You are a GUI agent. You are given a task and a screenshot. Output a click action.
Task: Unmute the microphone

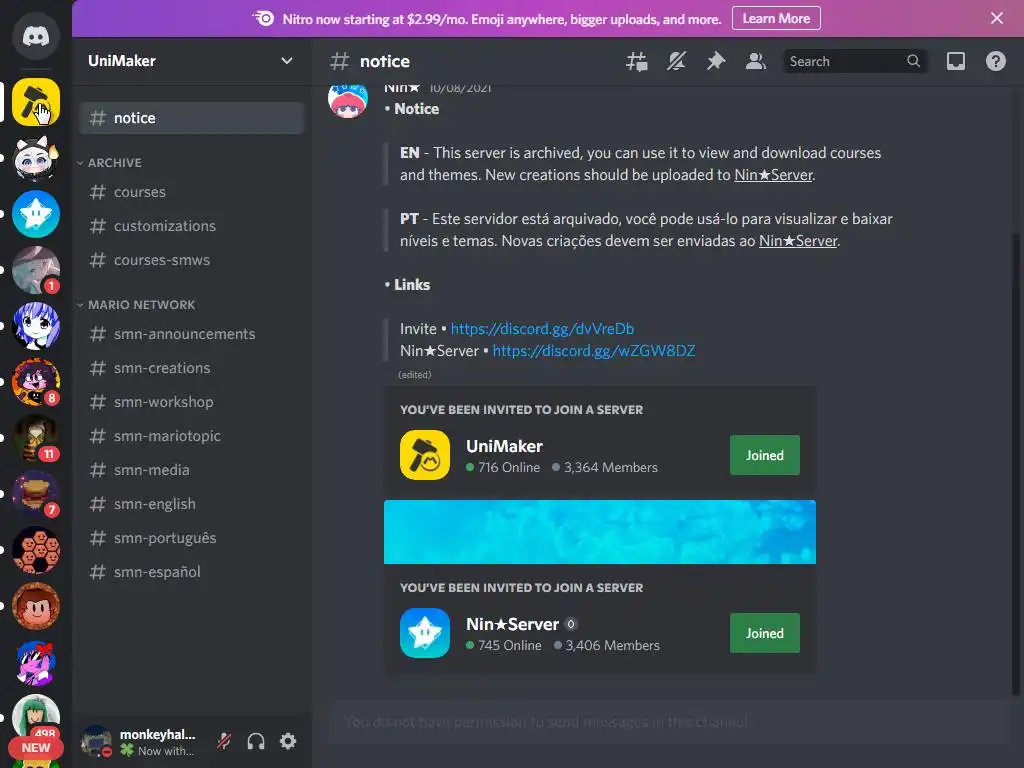(x=224, y=741)
